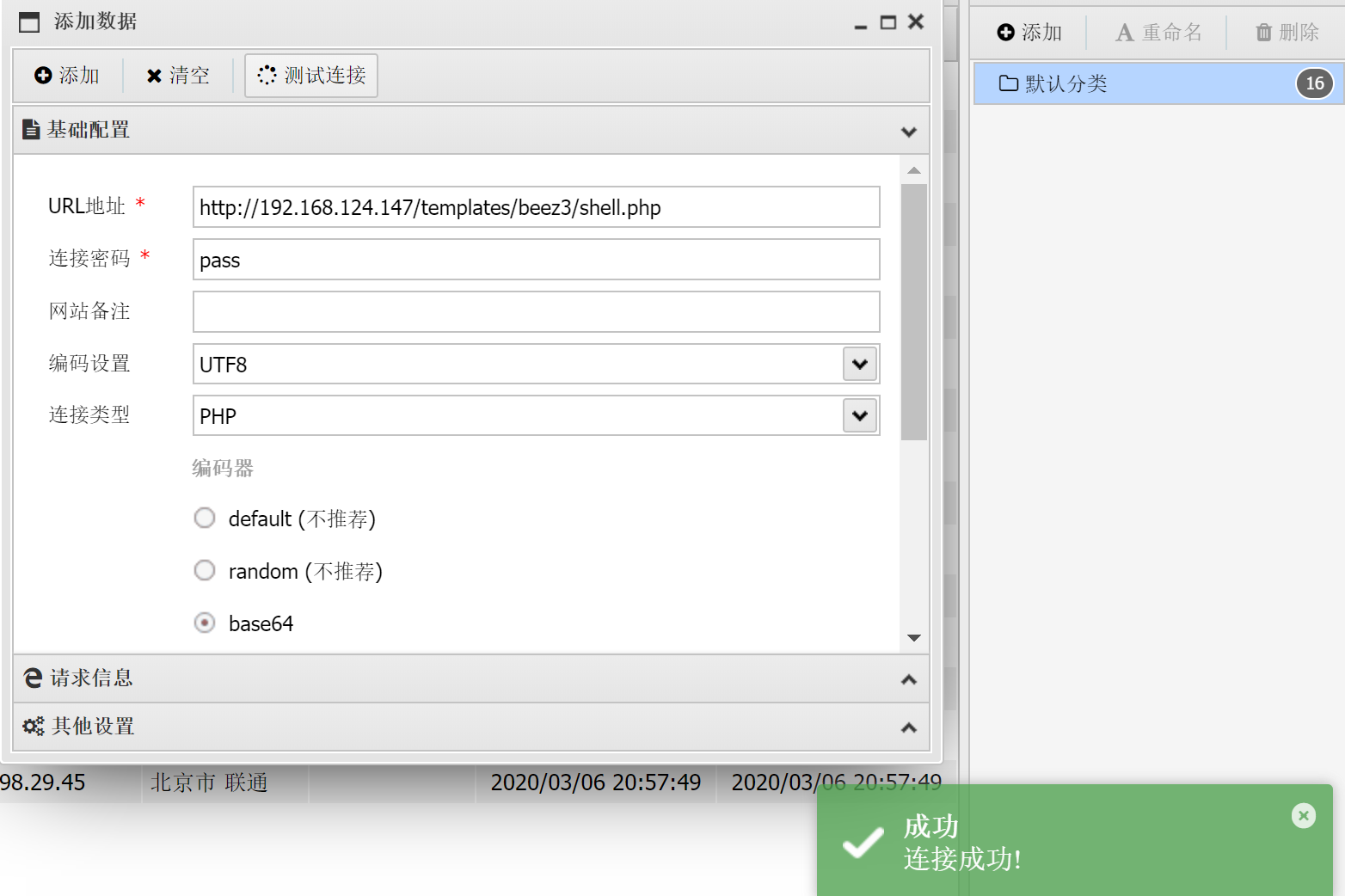Screen dimensions: 1345x896
Task: Select the random (不推荐) encoder radio
Action: click(x=205, y=570)
